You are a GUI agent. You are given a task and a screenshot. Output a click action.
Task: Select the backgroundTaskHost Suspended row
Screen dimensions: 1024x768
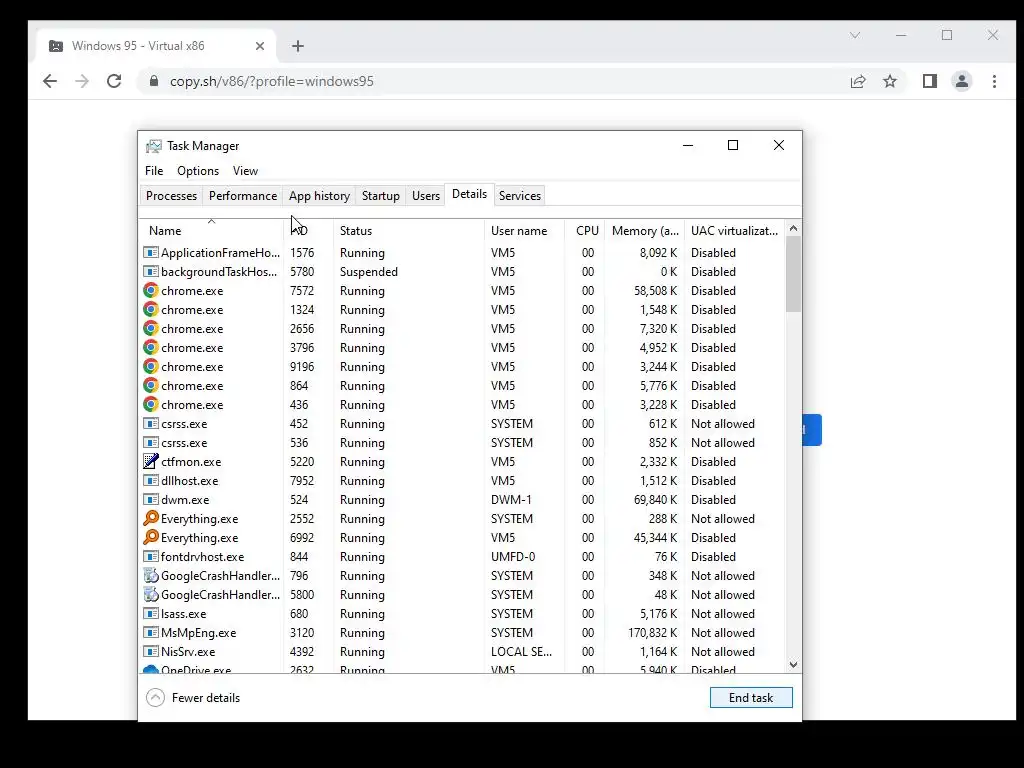[x=462, y=272]
